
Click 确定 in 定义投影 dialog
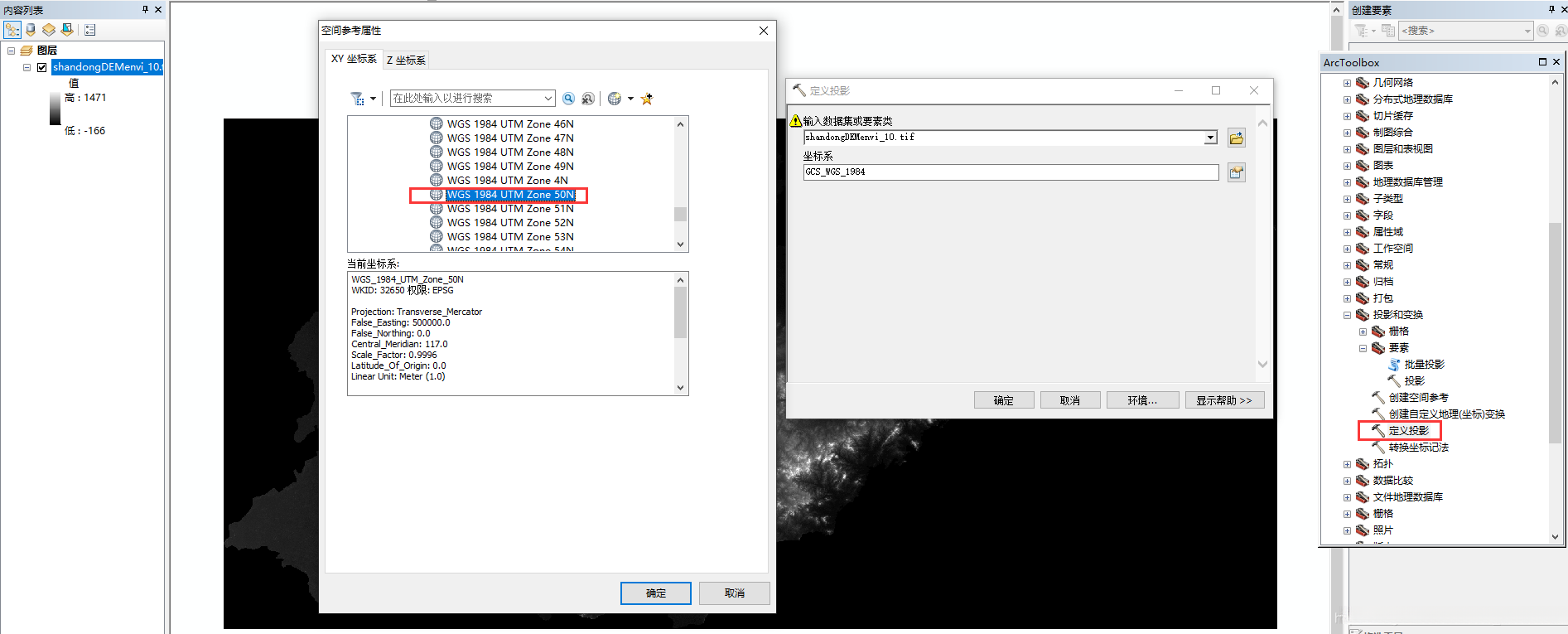(x=1004, y=400)
